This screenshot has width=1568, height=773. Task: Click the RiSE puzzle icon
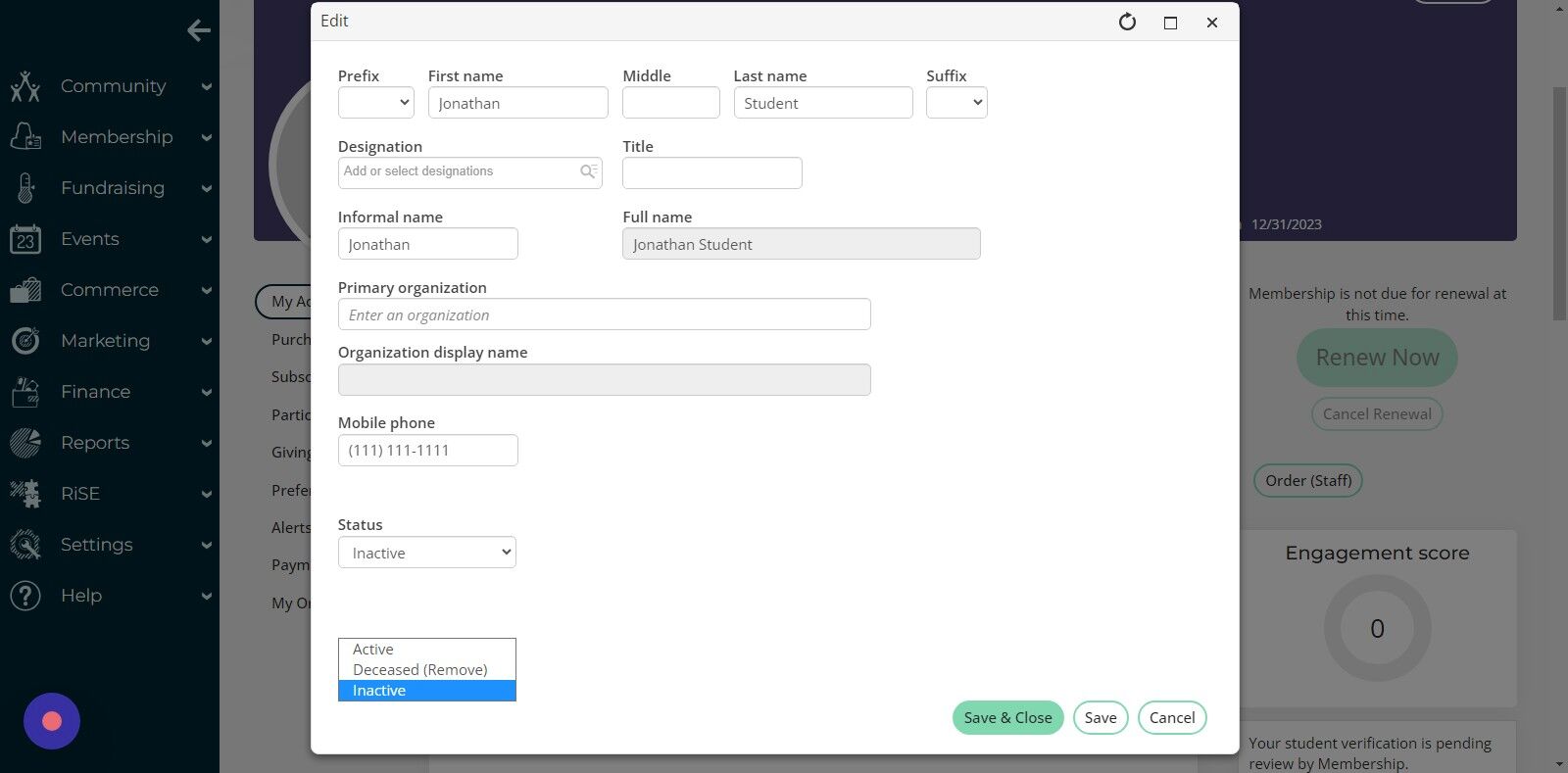click(25, 494)
